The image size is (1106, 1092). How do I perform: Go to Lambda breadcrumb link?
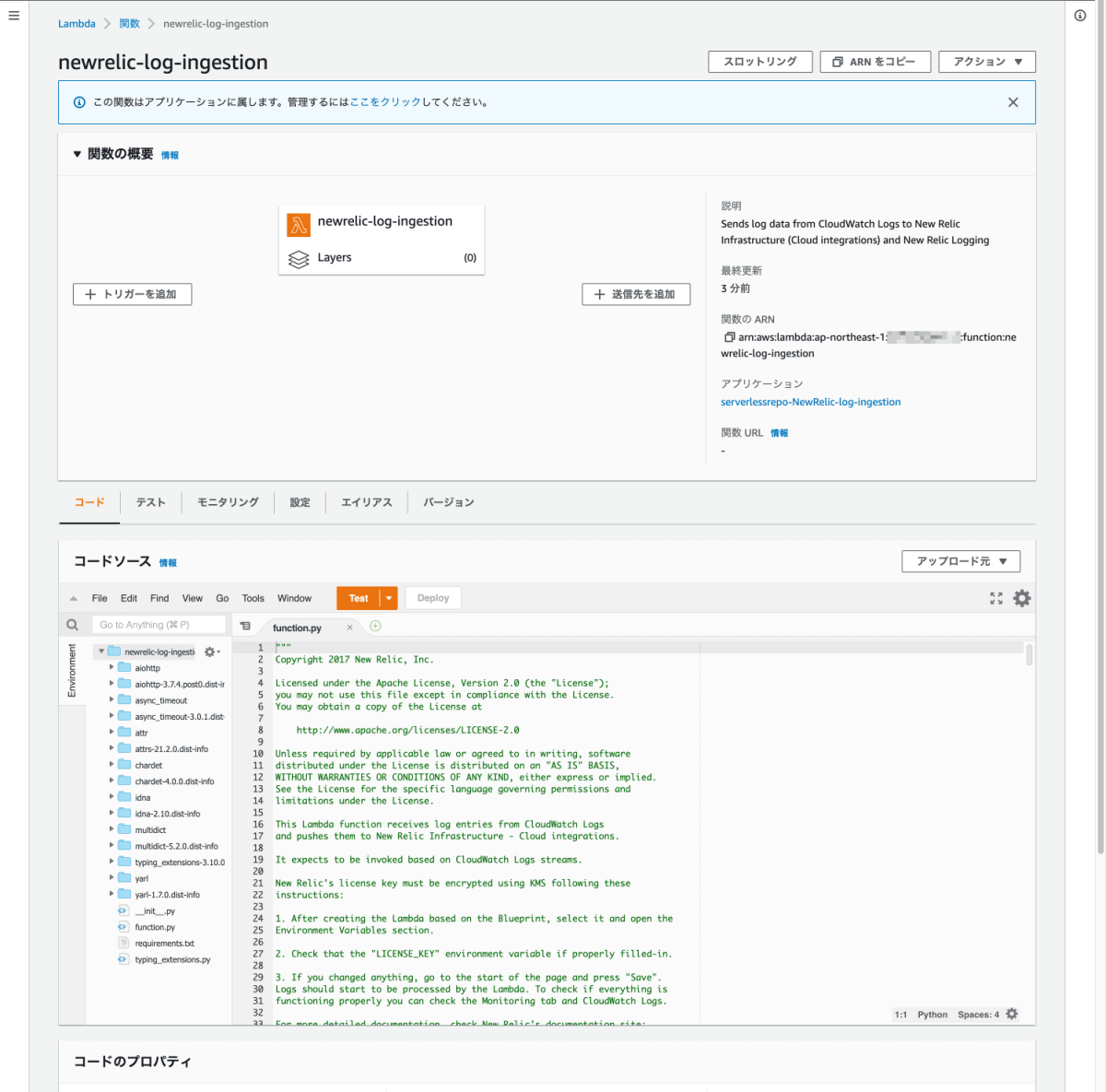(76, 24)
